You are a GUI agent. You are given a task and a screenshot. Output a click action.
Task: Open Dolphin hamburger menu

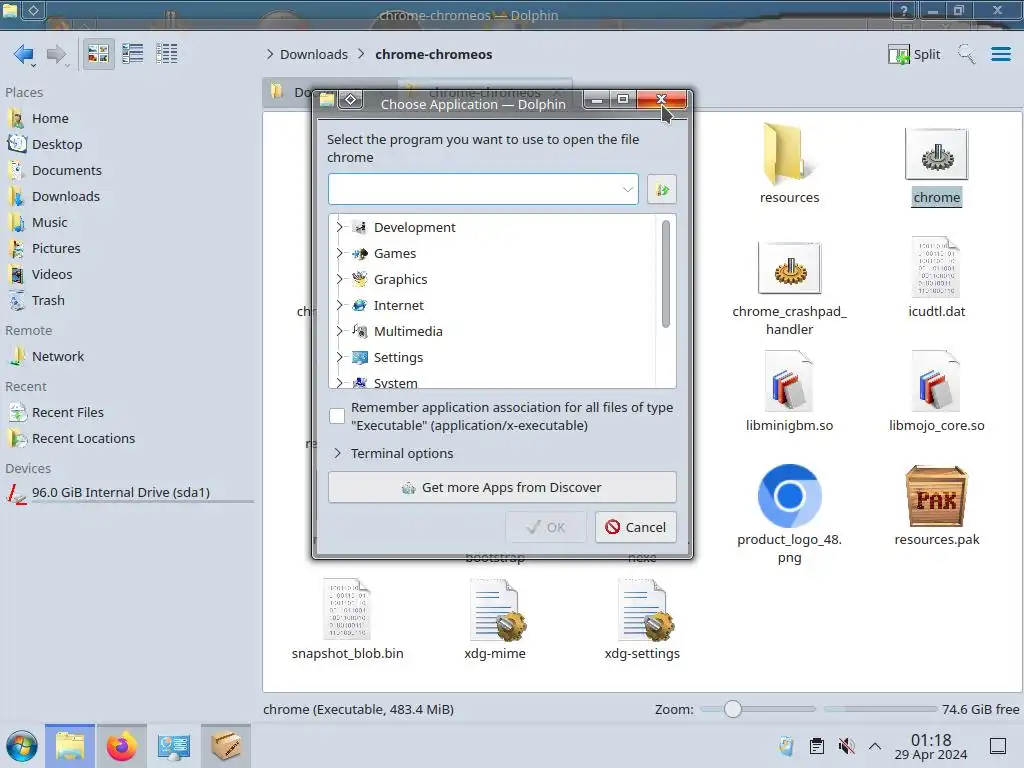(1000, 54)
